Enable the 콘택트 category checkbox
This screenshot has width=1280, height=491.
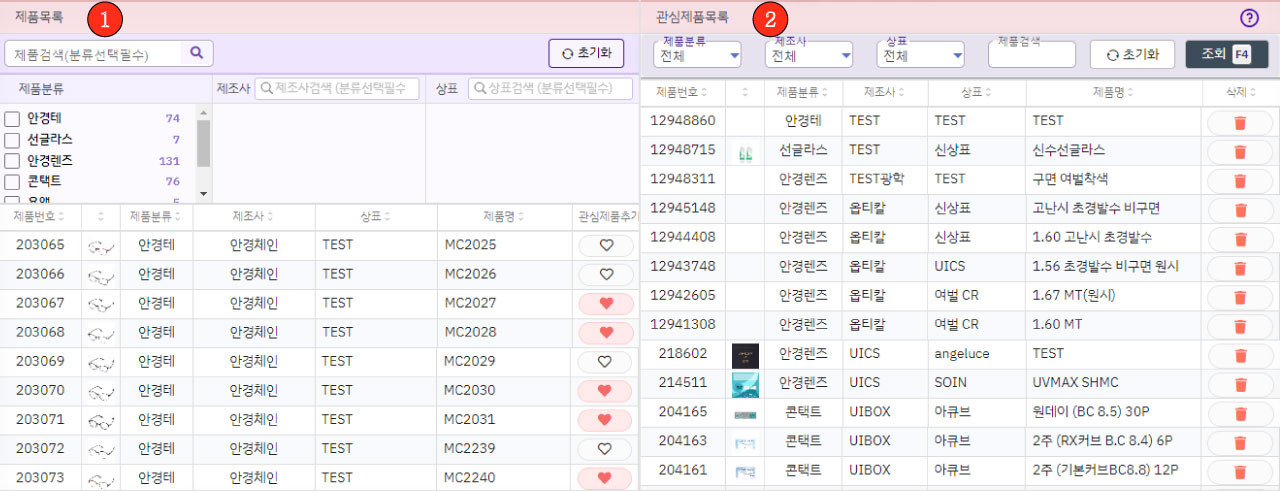point(13,182)
